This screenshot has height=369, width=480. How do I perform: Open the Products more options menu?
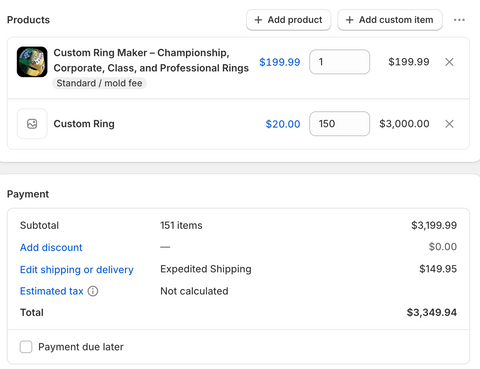point(459,20)
